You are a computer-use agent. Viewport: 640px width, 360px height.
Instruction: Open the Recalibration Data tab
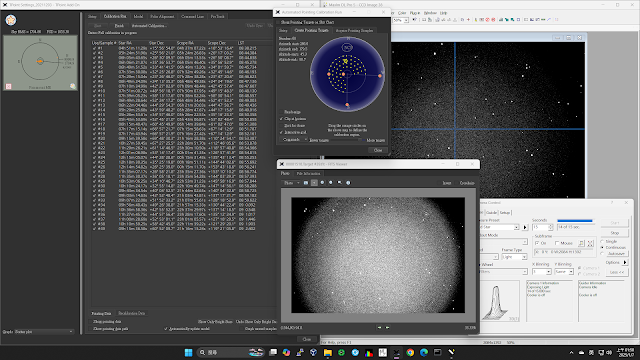(131, 313)
